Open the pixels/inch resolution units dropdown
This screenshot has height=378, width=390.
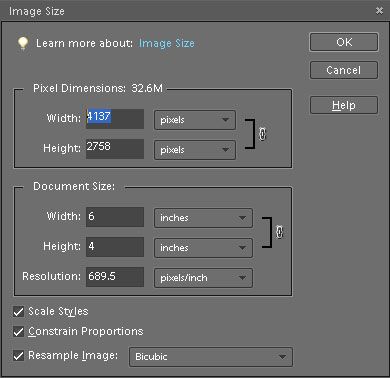coord(203,278)
